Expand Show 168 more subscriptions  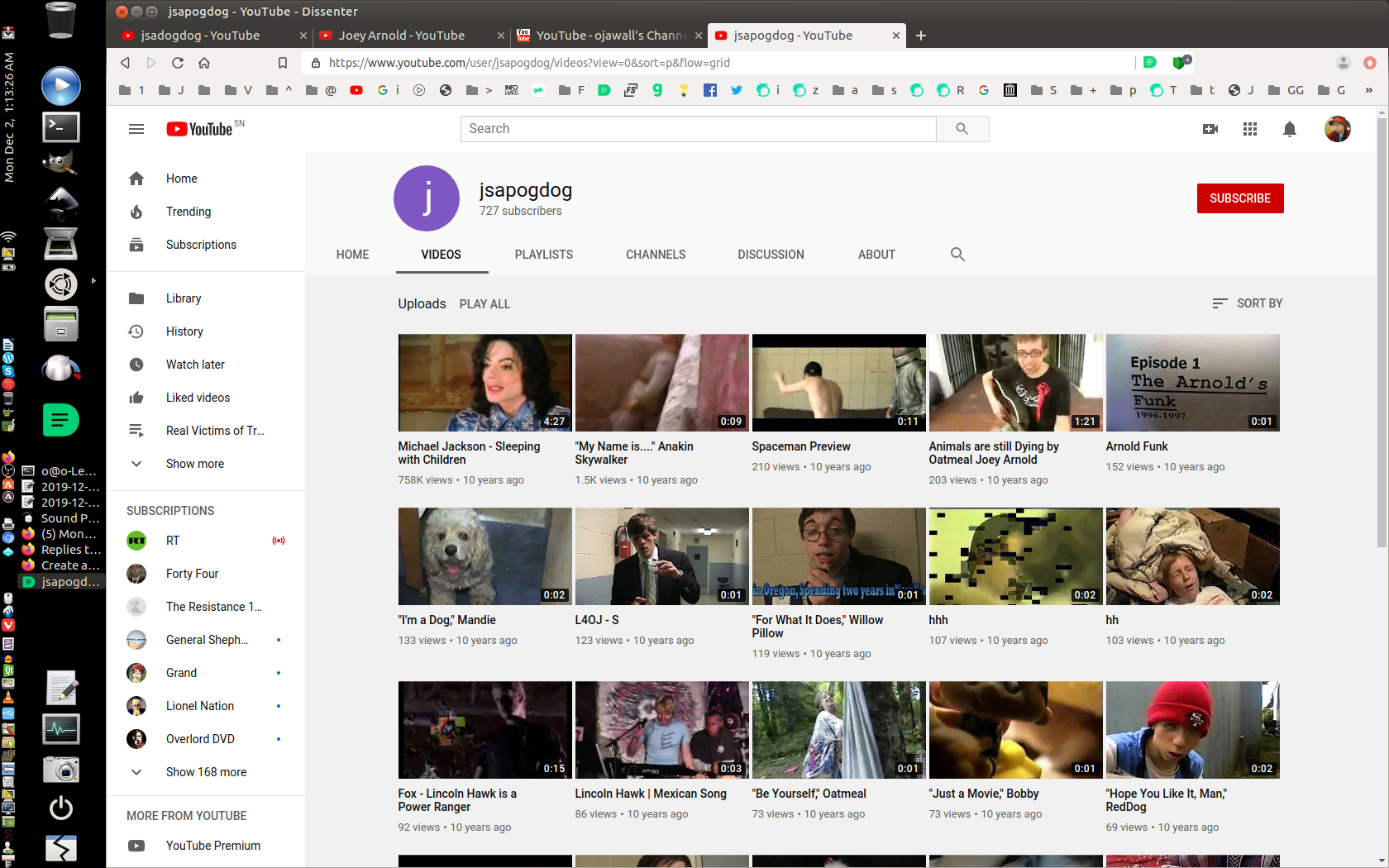(x=206, y=772)
